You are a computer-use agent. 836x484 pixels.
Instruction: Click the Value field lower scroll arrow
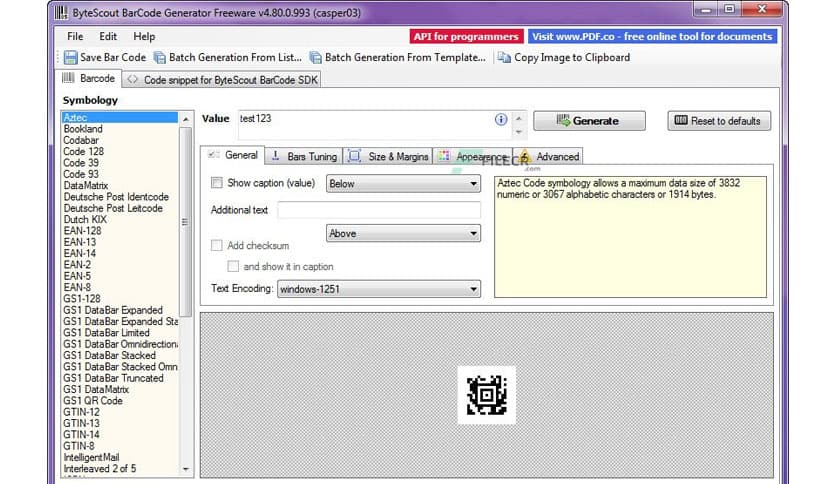518,132
